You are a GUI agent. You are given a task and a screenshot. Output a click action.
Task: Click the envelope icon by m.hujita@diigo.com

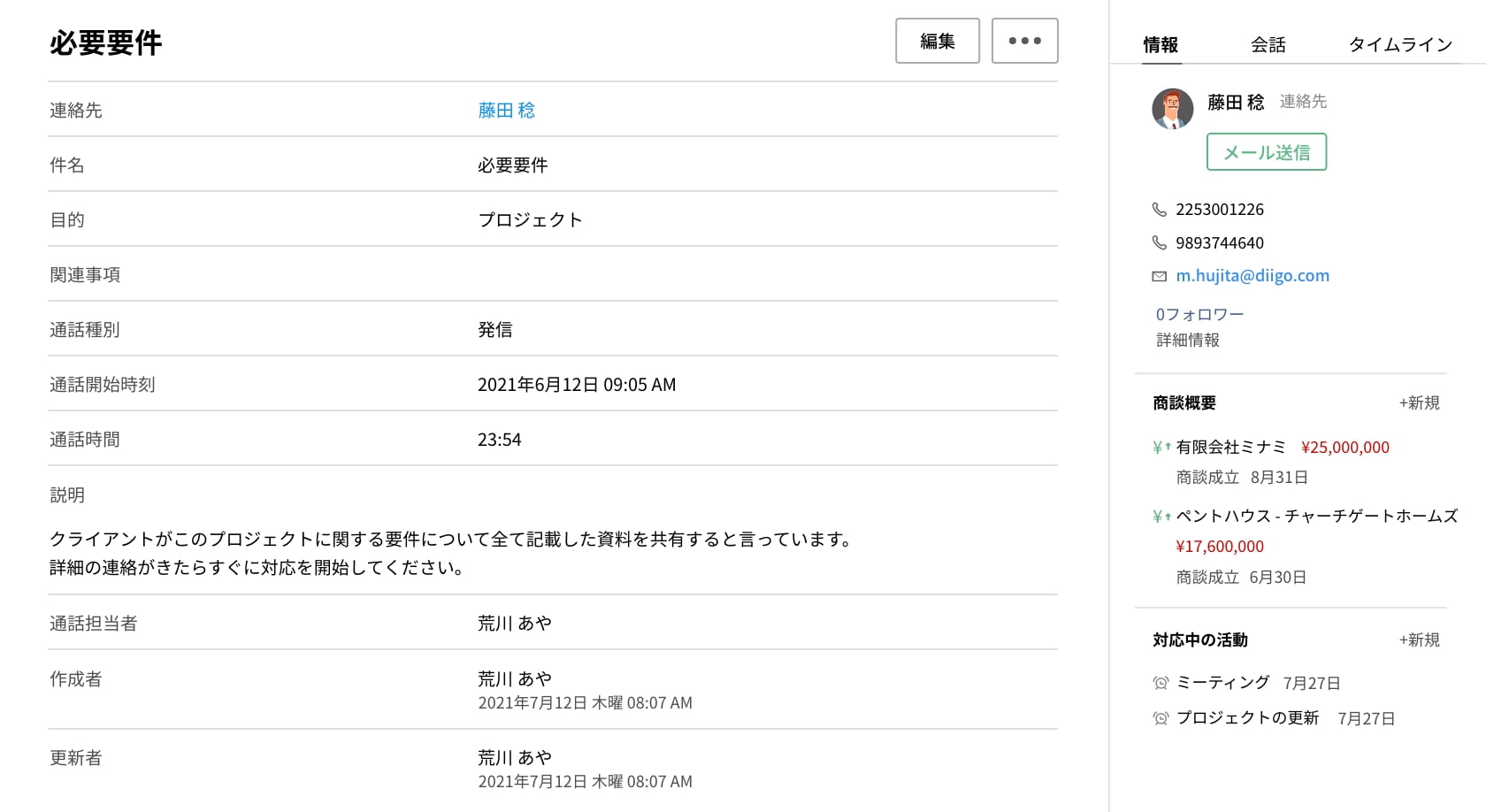point(1160,276)
